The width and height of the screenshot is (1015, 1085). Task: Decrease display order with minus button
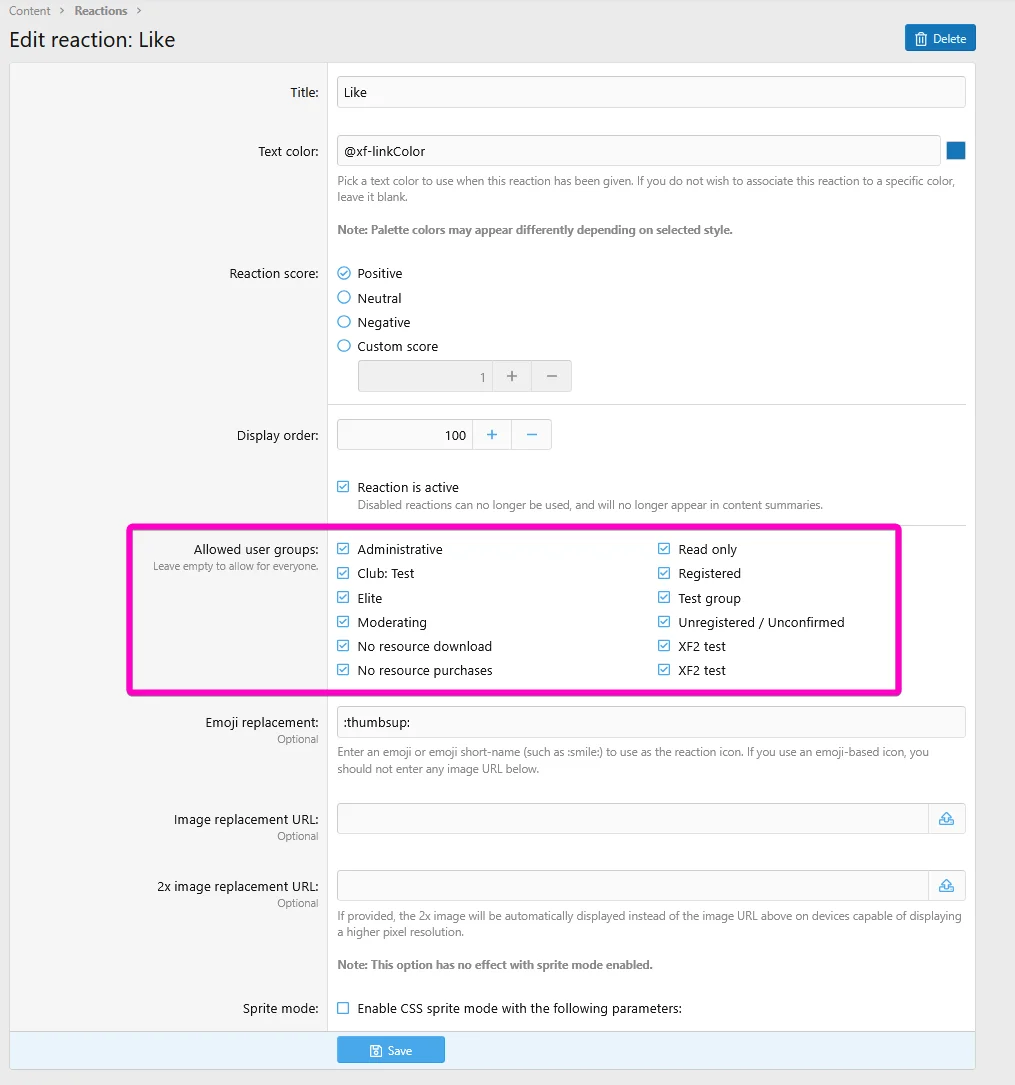[532, 435]
